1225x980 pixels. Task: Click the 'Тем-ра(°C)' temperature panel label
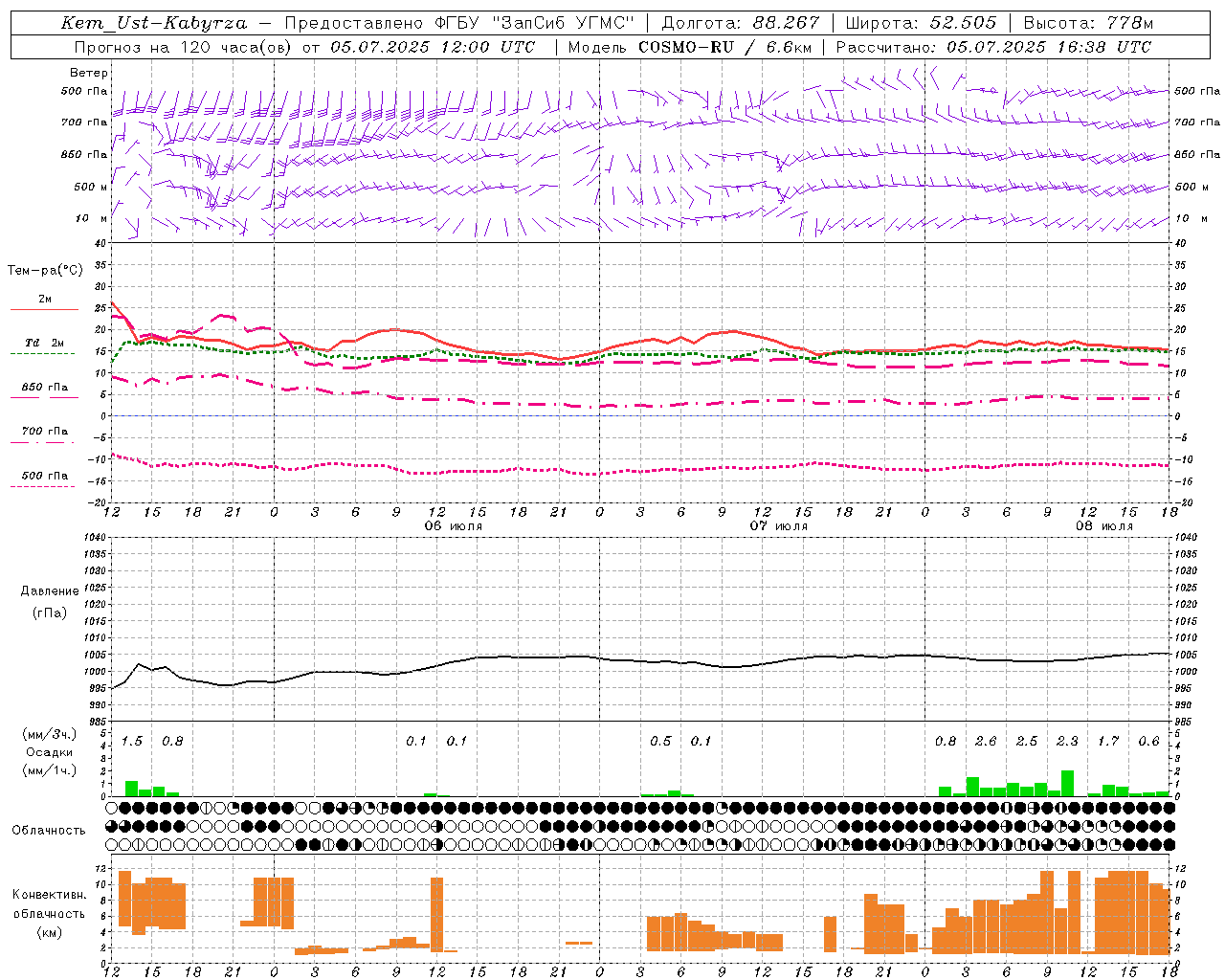[x=45, y=271]
